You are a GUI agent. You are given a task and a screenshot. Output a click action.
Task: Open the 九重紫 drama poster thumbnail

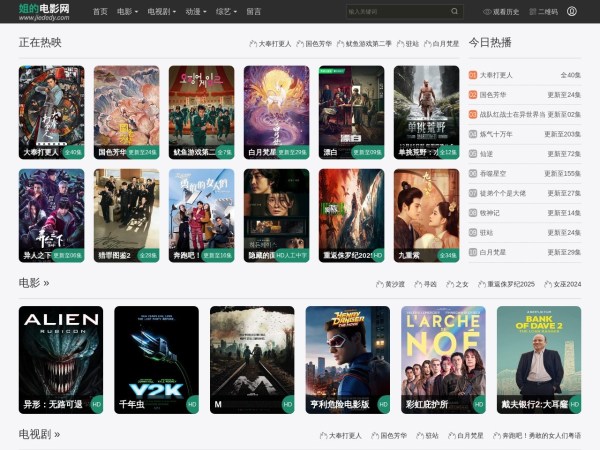426,214
